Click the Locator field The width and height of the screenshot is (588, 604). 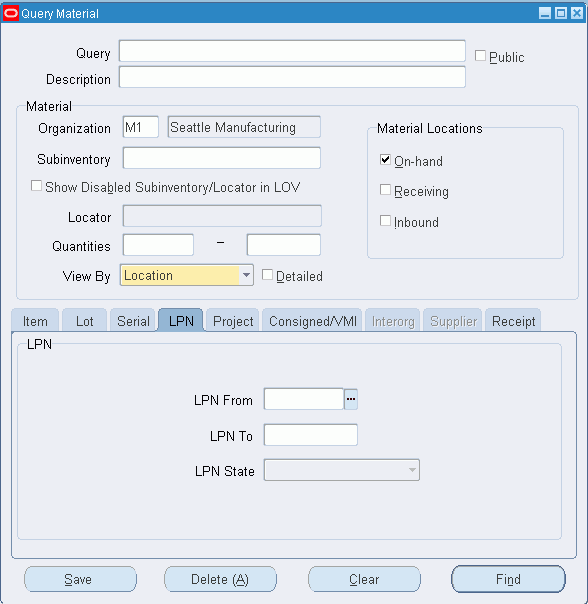click(222, 216)
